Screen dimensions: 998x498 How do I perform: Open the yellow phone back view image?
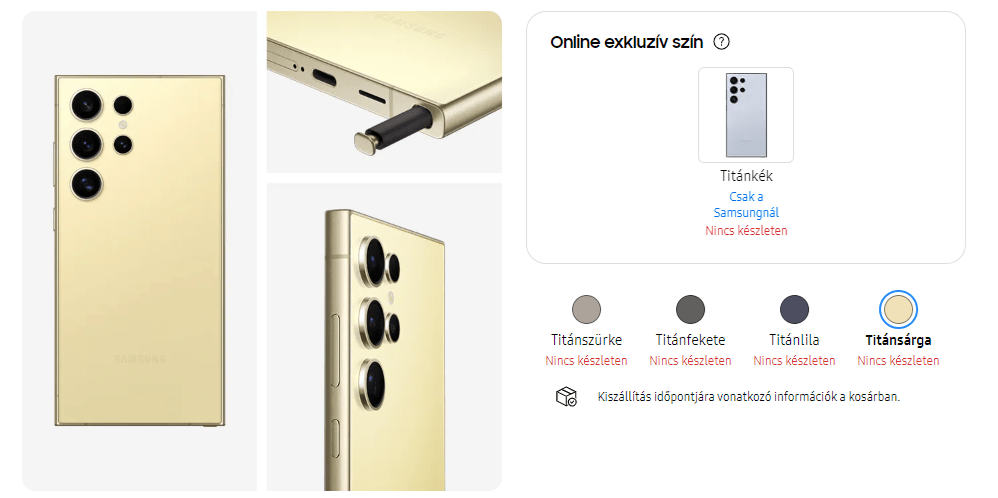click(139, 251)
